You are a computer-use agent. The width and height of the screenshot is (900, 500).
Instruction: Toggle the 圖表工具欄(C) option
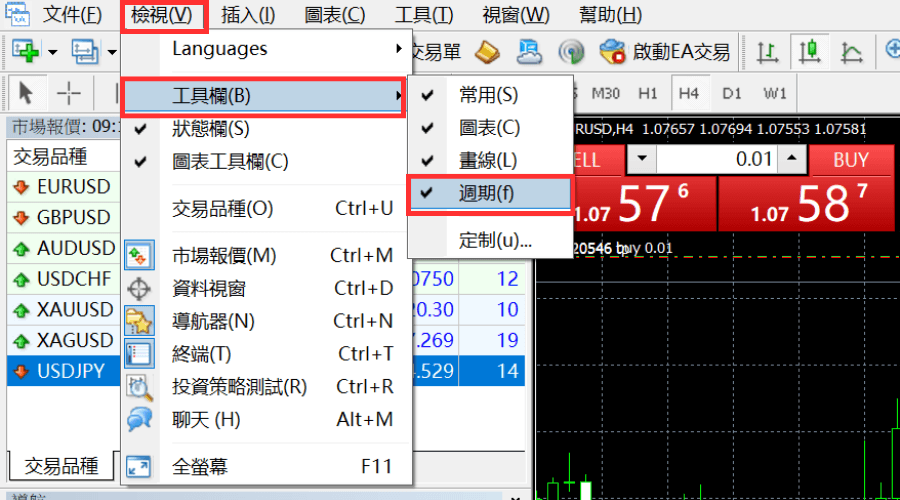[x=265, y=162]
